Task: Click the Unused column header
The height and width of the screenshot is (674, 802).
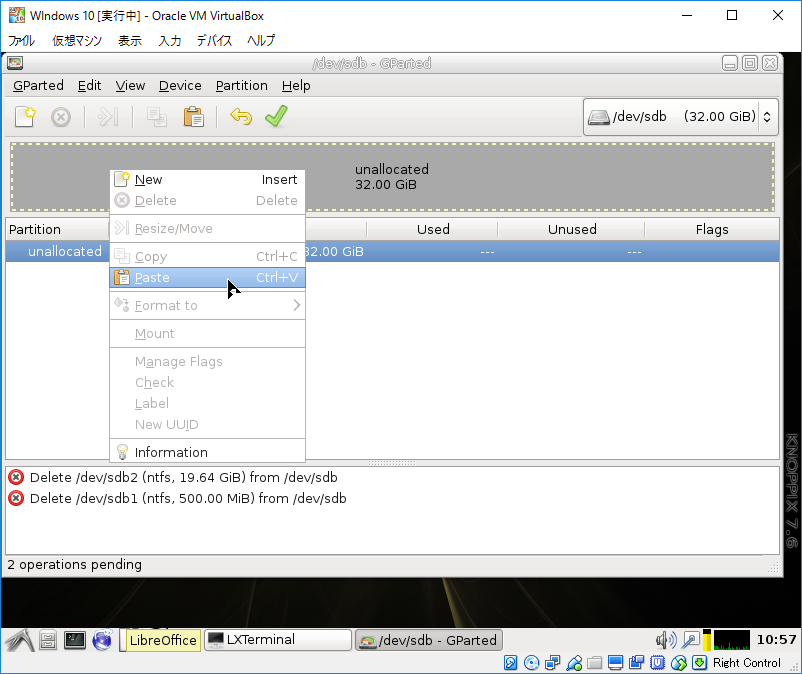Action: (x=572, y=229)
